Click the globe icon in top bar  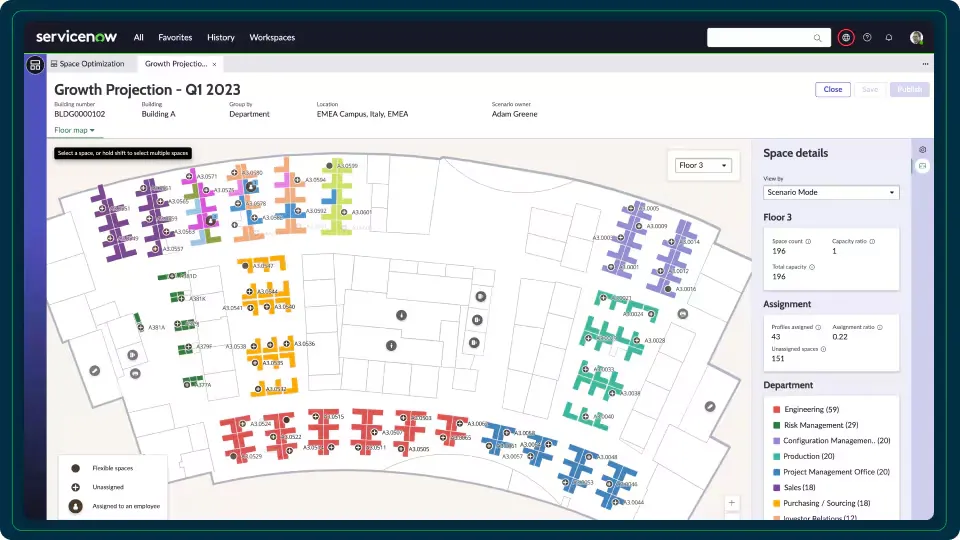846,37
